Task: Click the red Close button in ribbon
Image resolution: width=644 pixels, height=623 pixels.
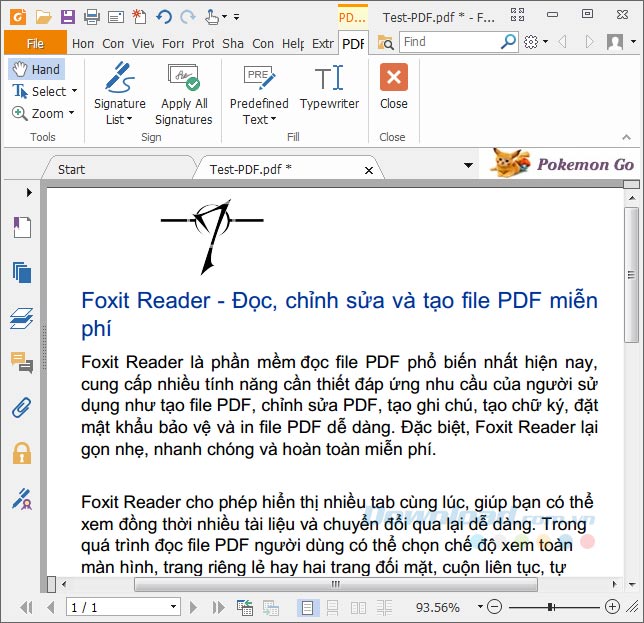Action: [x=393, y=86]
